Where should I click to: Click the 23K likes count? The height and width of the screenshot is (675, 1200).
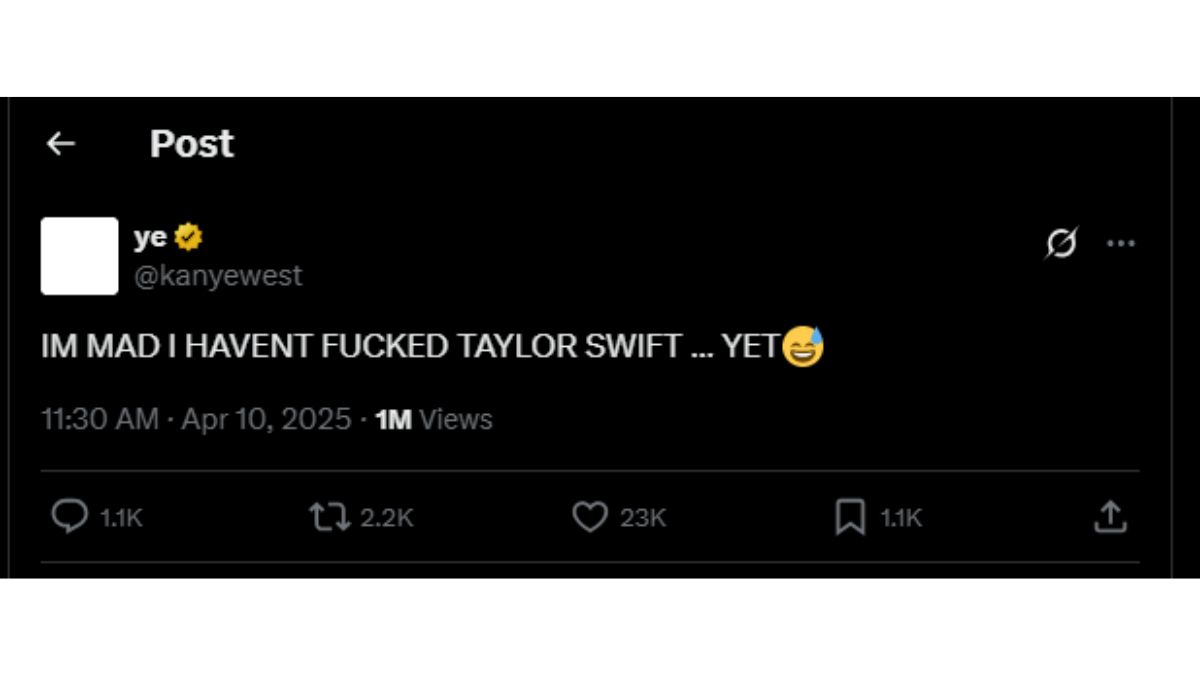coord(643,517)
